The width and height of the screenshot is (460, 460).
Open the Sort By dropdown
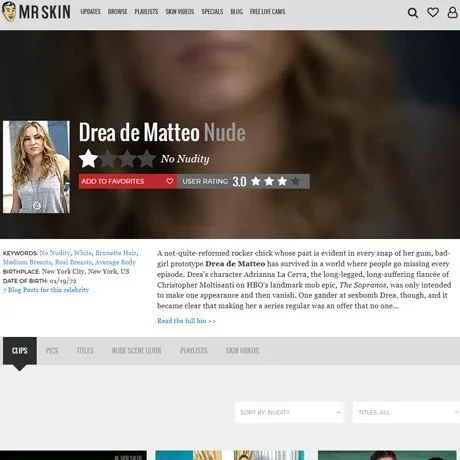[x=290, y=412]
